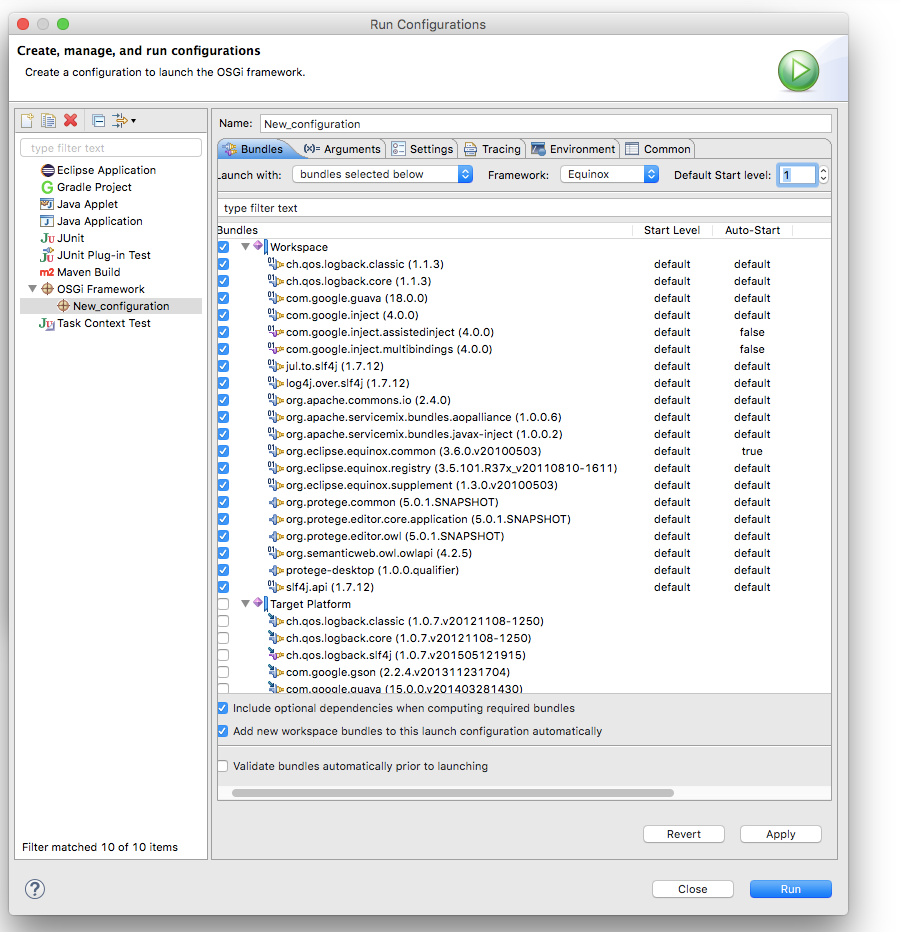Image resolution: width=900 pixels, height=932 pixels.
Task: Check ch.qos.logback.core (1.0.7) checkbox
Action: tap(224, 638)
